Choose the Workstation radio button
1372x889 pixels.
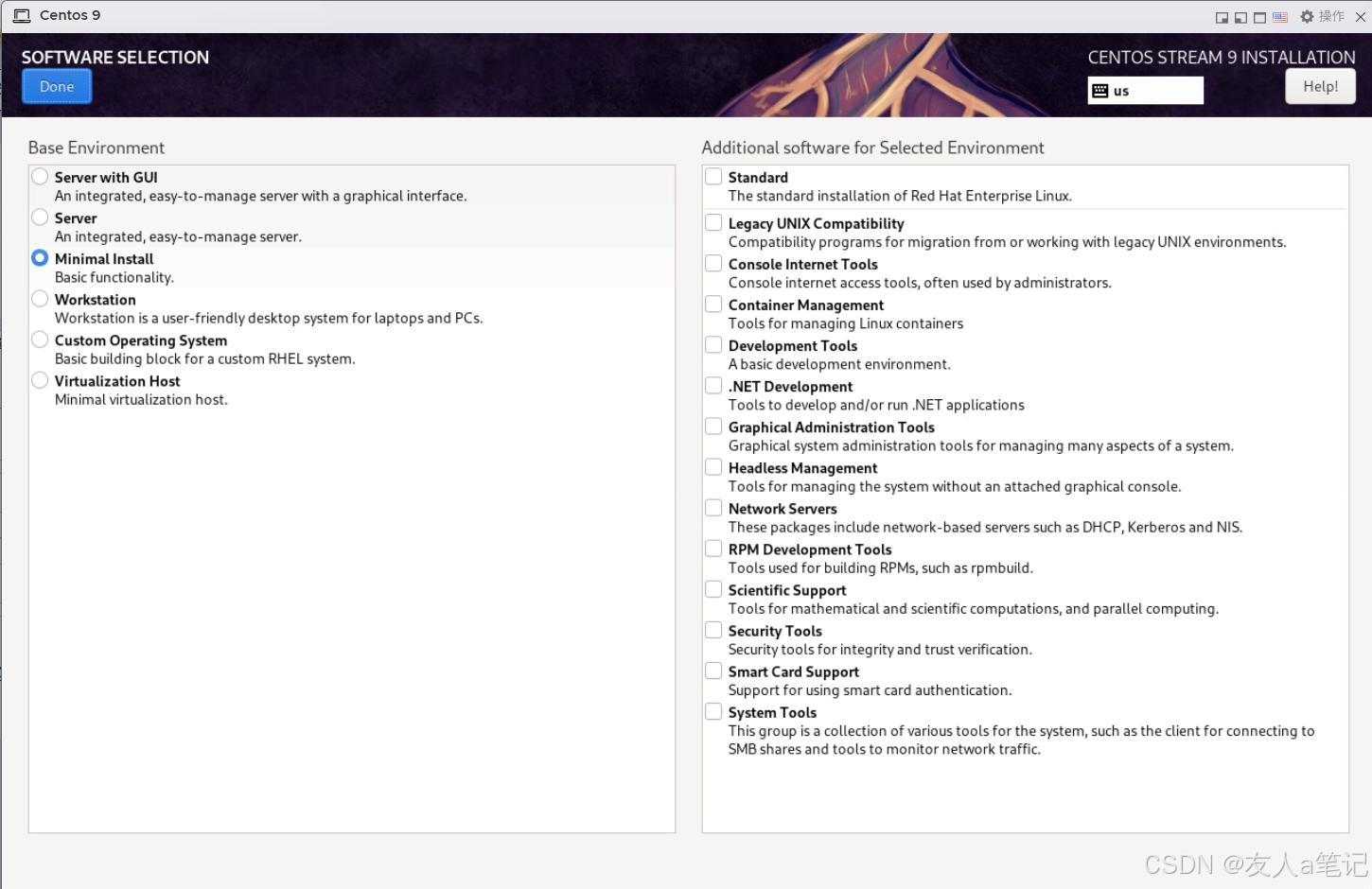tap(40, 299)
